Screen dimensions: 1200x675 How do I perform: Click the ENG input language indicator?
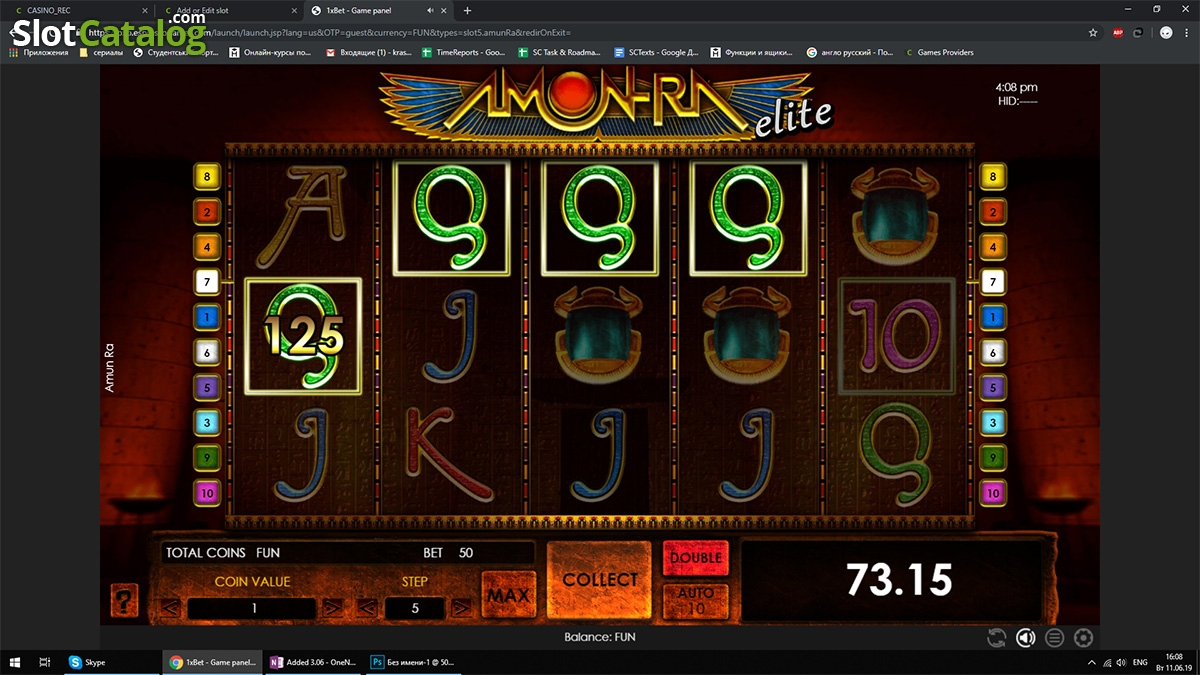click(x=1139, y=662)
